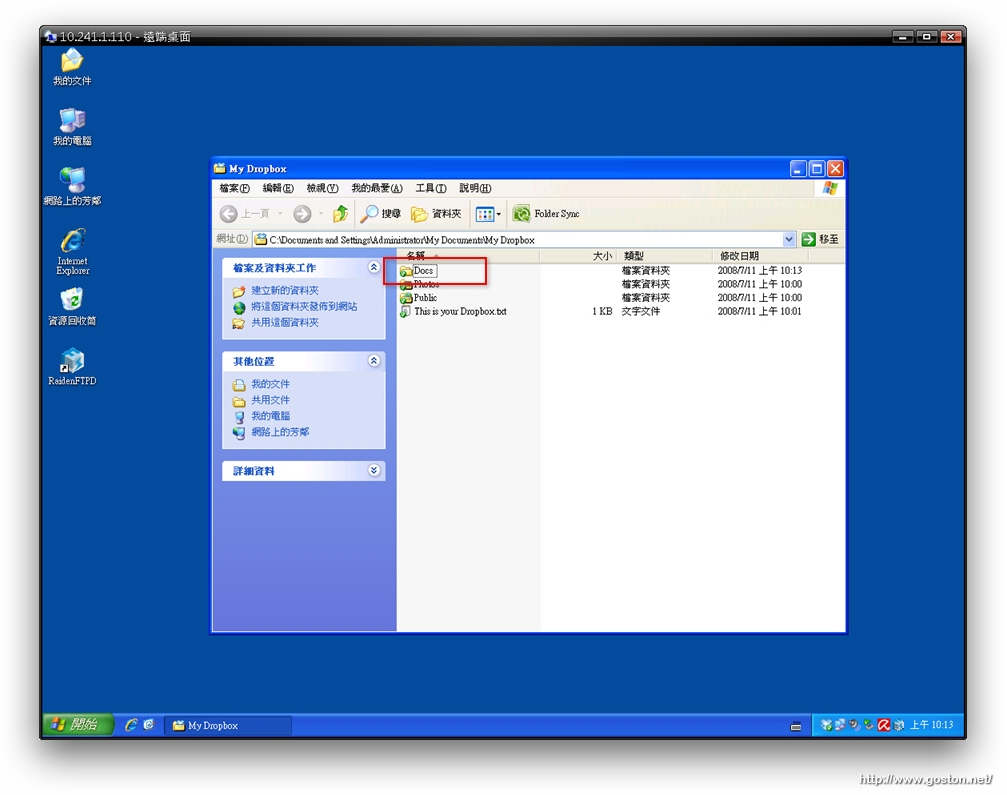The width and height of the screenshot is (1007, 795).
Task: Expand the 詳細資料 panel
Action: coord(373,471)
